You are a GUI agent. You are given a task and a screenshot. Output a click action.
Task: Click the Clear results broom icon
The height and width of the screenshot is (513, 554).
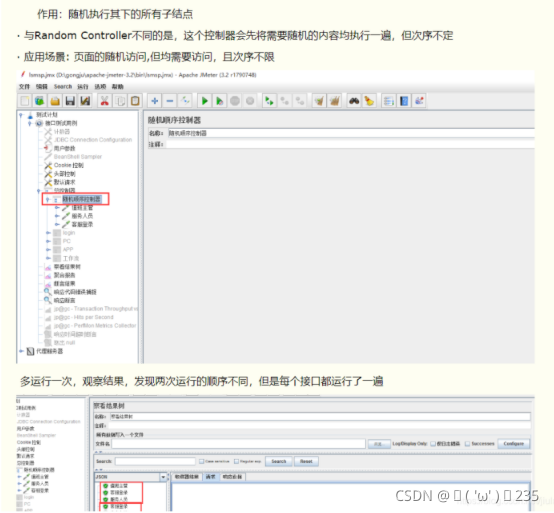click(319, 101)
